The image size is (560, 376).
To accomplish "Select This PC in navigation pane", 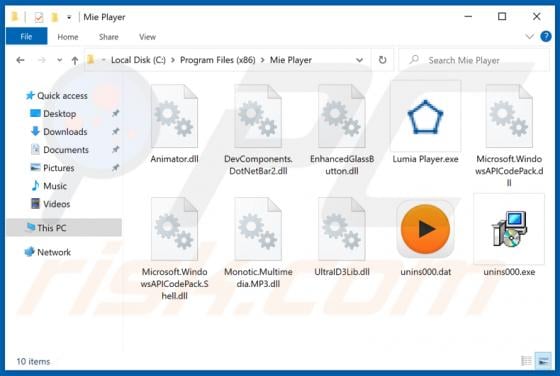I will click(64, 227).
